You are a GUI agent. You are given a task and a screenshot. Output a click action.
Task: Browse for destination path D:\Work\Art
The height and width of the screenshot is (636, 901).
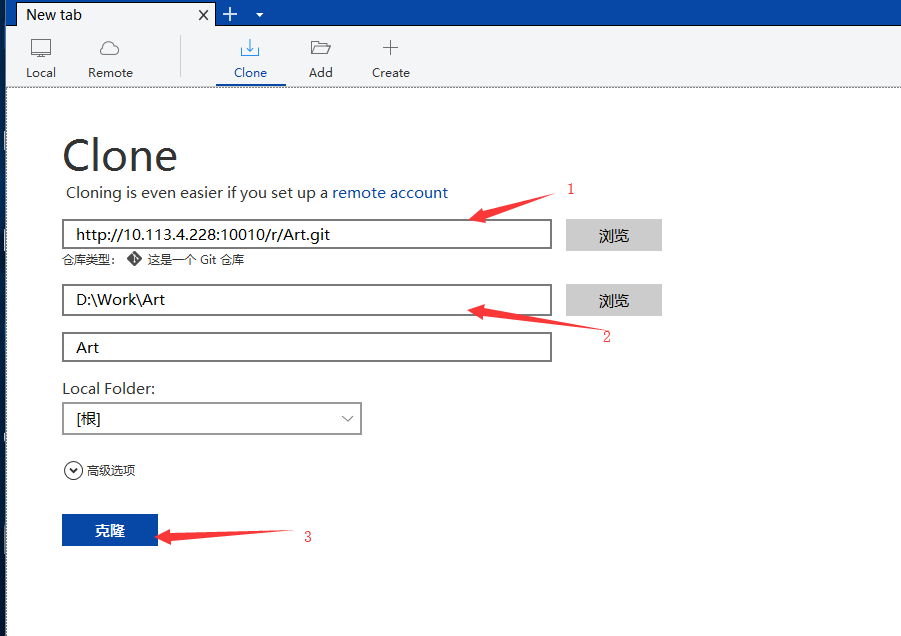[x=614, y=300]
